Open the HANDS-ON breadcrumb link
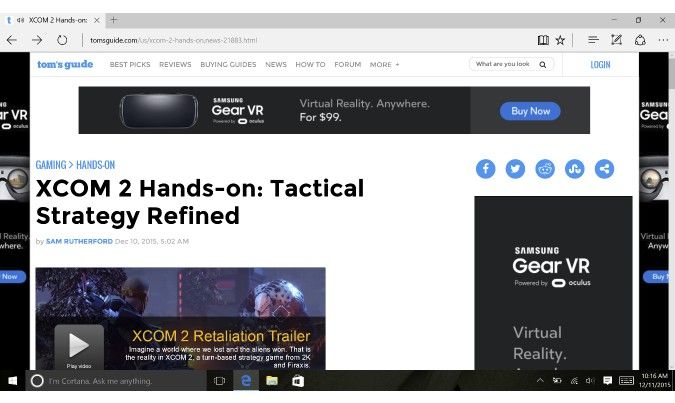 (x=96, y=165)
